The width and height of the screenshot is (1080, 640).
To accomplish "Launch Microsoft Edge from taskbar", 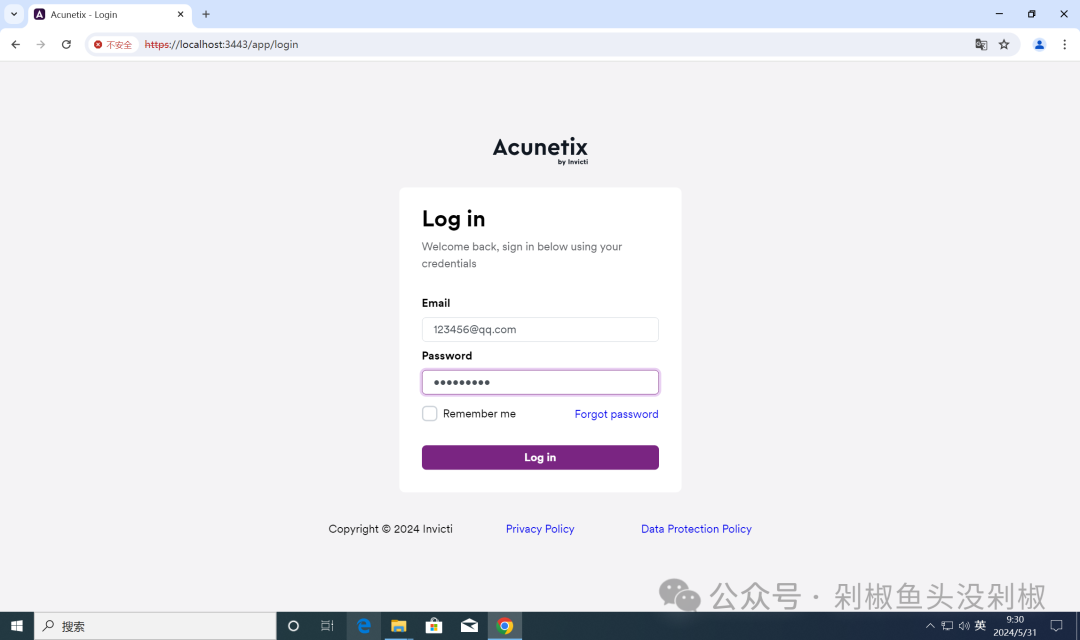I will click(x=364, y=626).
